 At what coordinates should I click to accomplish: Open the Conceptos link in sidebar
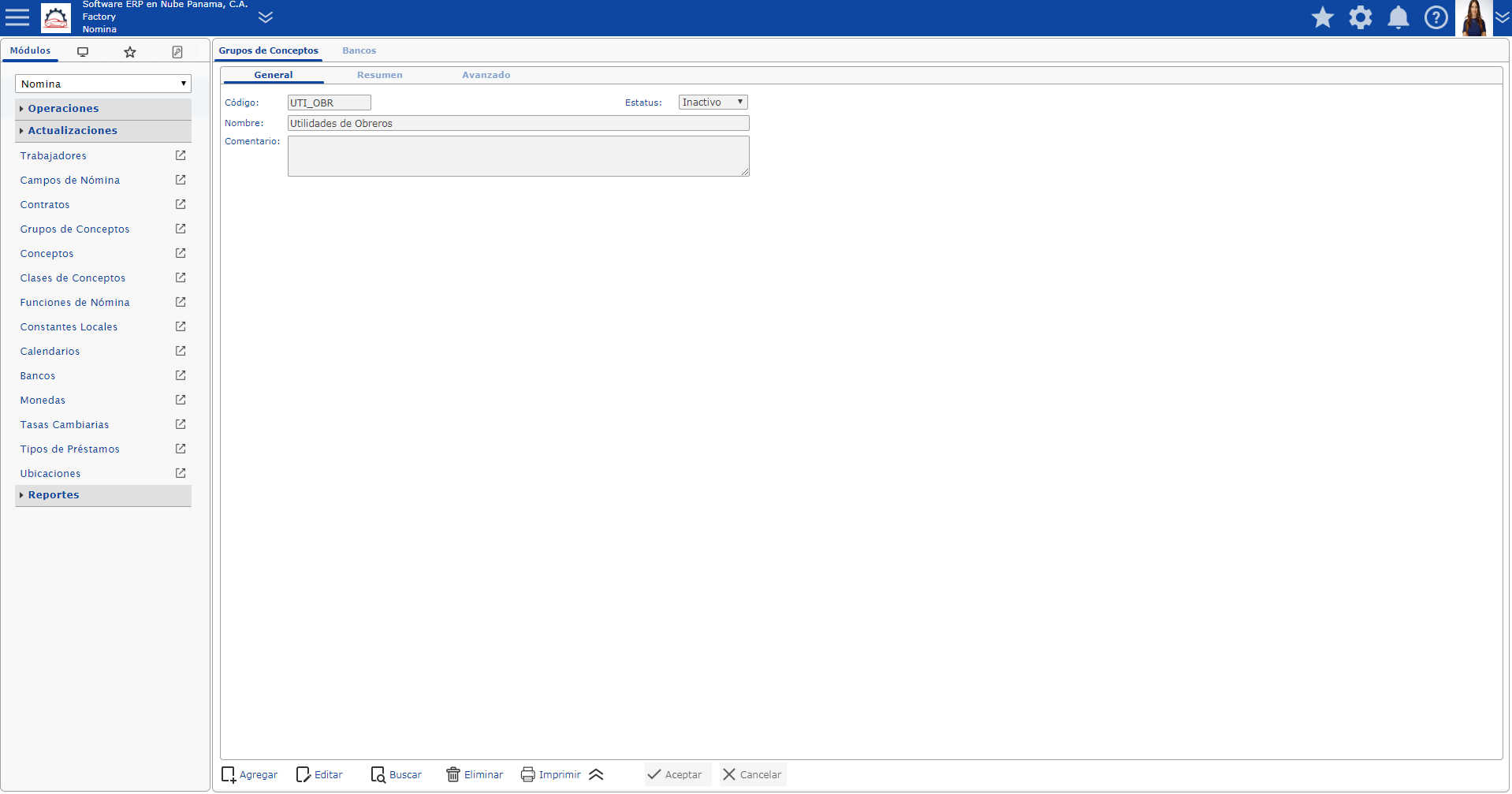click(47, 254)
